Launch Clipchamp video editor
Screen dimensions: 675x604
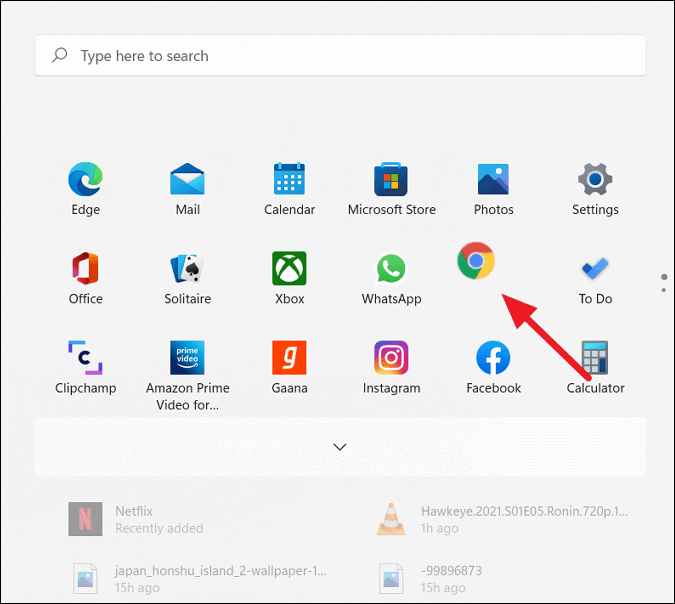[x=85, y=367]
